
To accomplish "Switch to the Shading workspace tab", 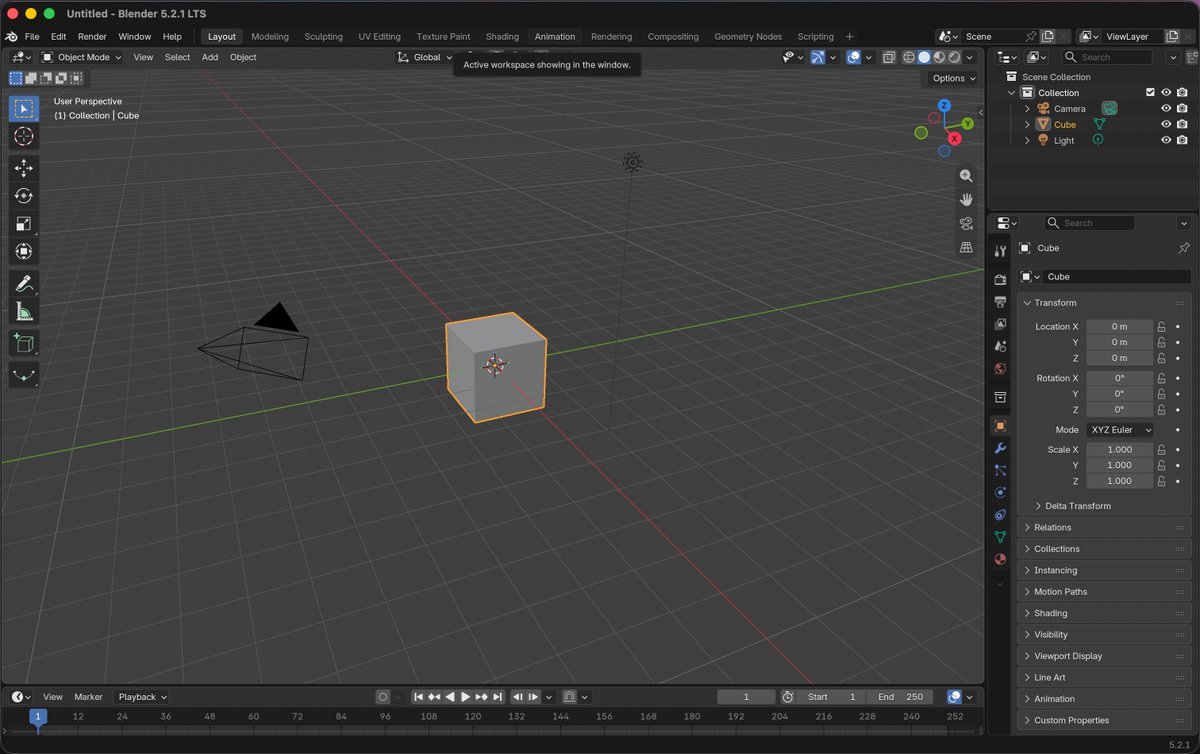I will 502,37.
